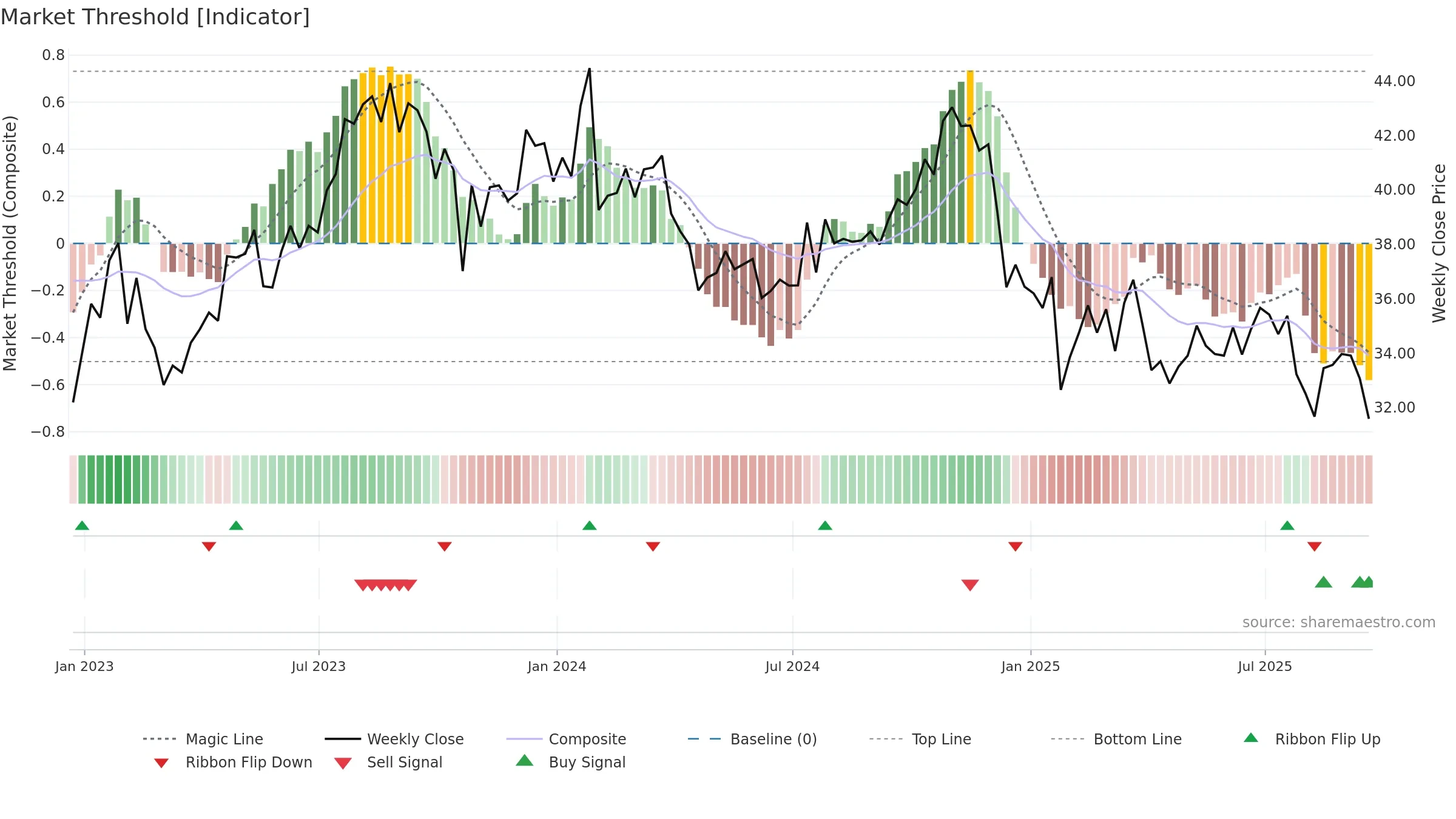Click the ribbon flip down marker around Oct 2023
The image size is (1456, 819).
point(444,547)
